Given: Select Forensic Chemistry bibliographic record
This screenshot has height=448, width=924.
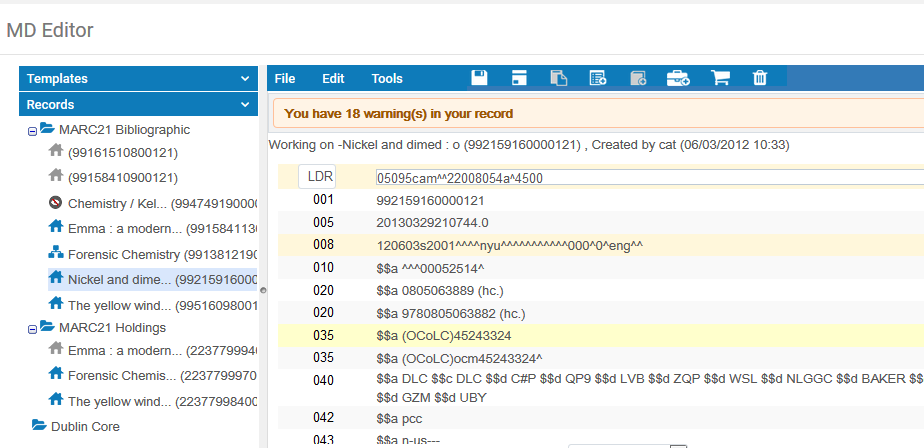Looking at the screenshot, I should 123,254.
